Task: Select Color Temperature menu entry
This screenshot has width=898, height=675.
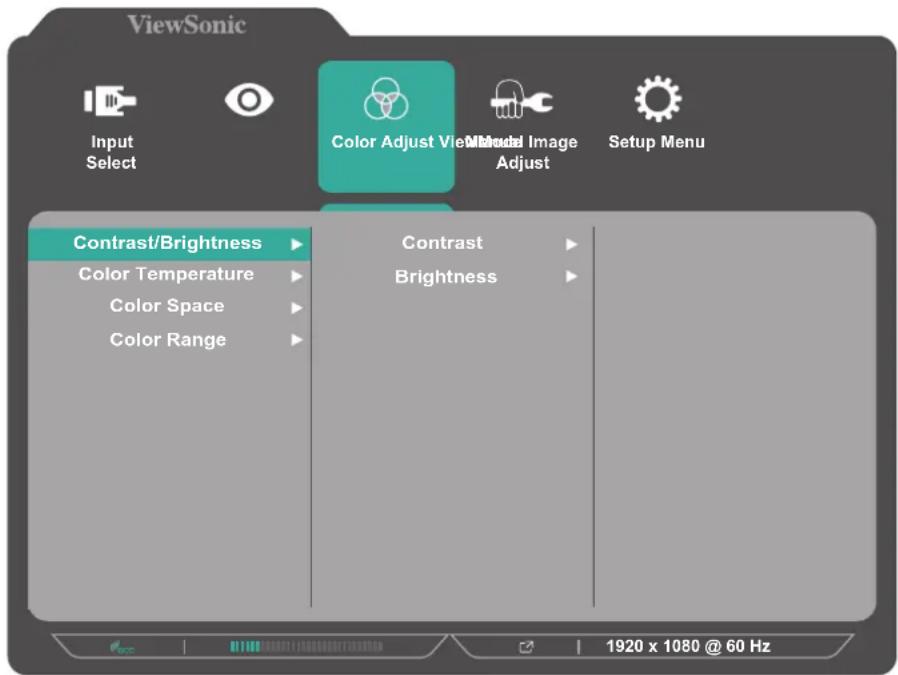Action: pyautogui.click(x=166, y=274)
